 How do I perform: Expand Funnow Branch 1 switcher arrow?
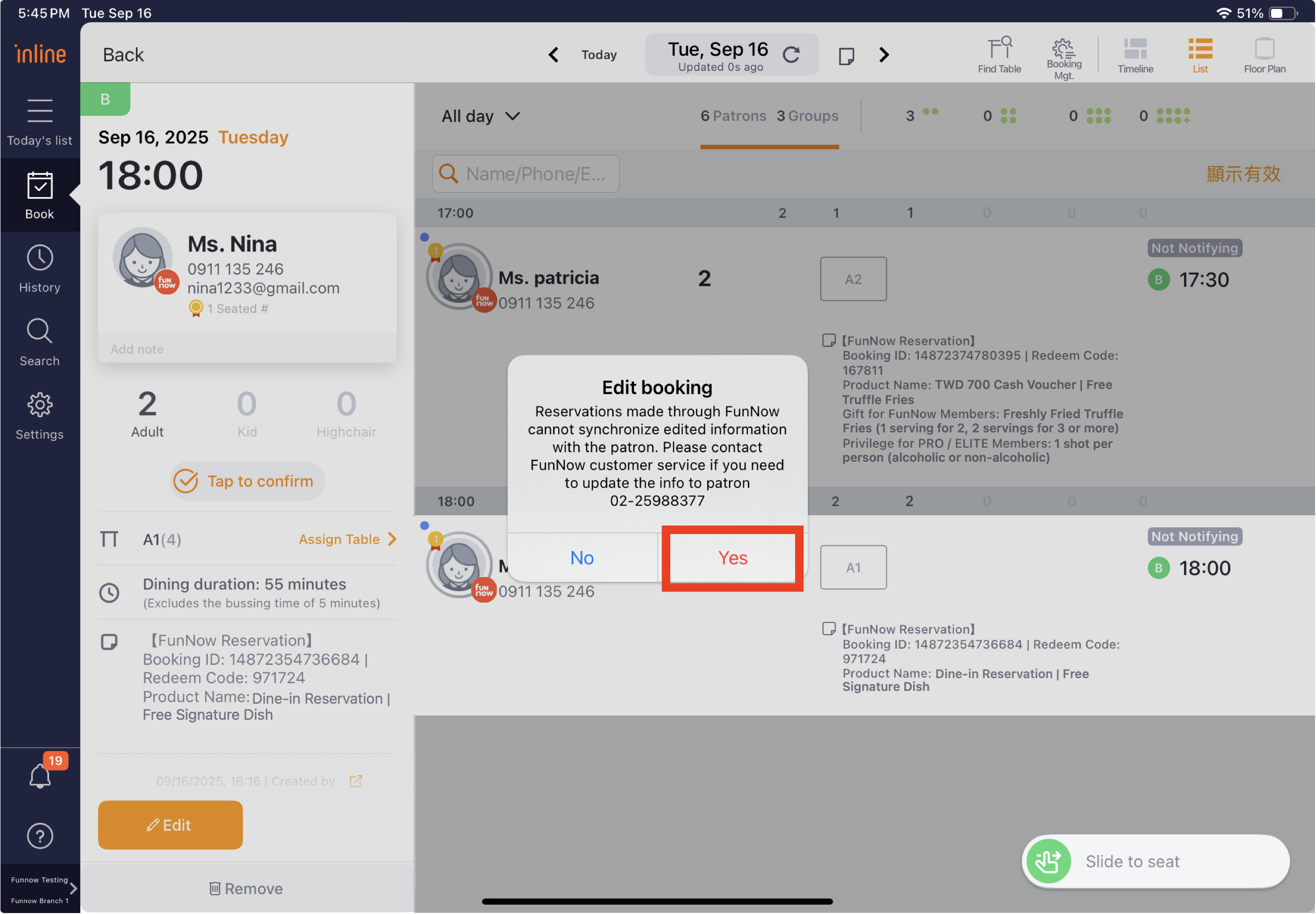[x=73, y=889]
